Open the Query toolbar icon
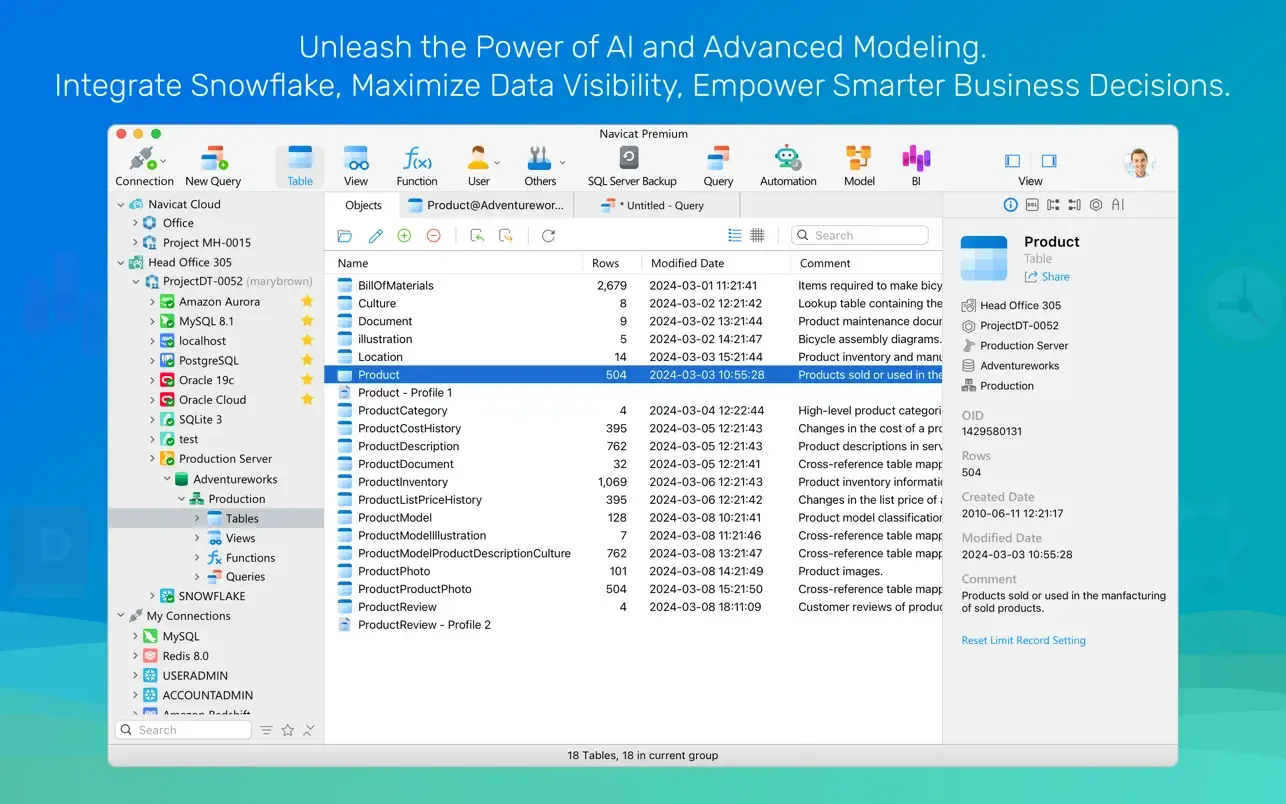The height and width of the screenshot is (804, 1286). point(718,167)
